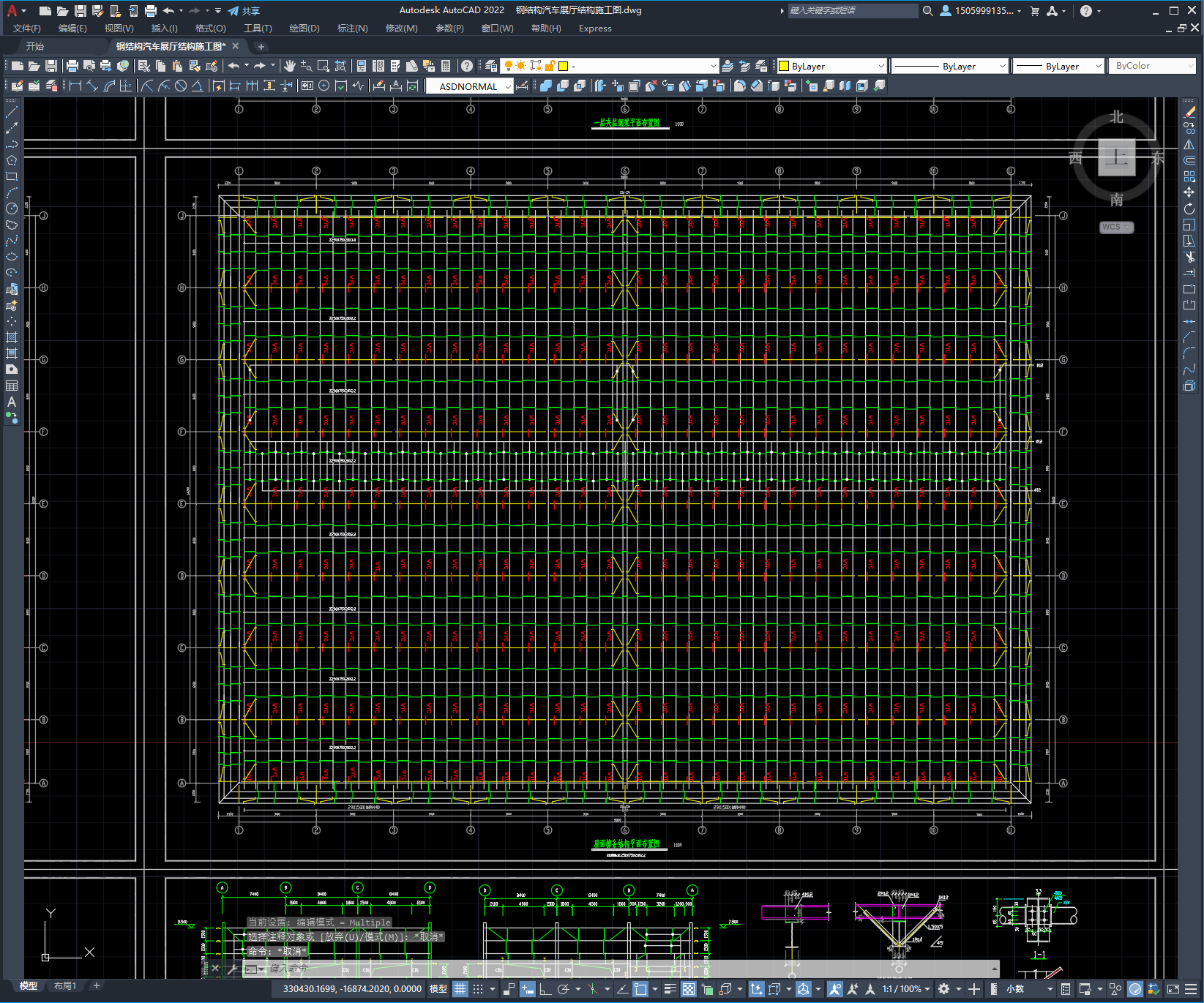The width and height of the screenshot is (1204, 1003).
Task: Select the Pan hand tool
Action: click(290, 66)
